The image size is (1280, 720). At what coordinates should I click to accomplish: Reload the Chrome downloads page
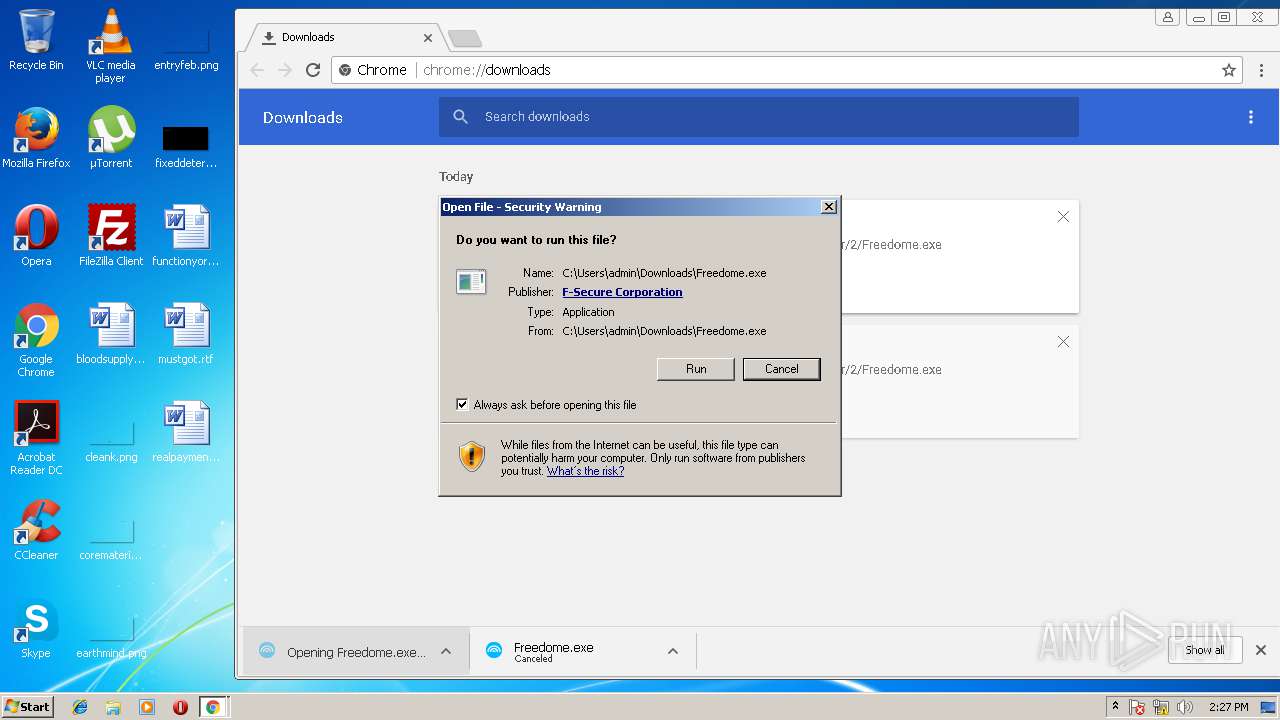tap(313, 70)
